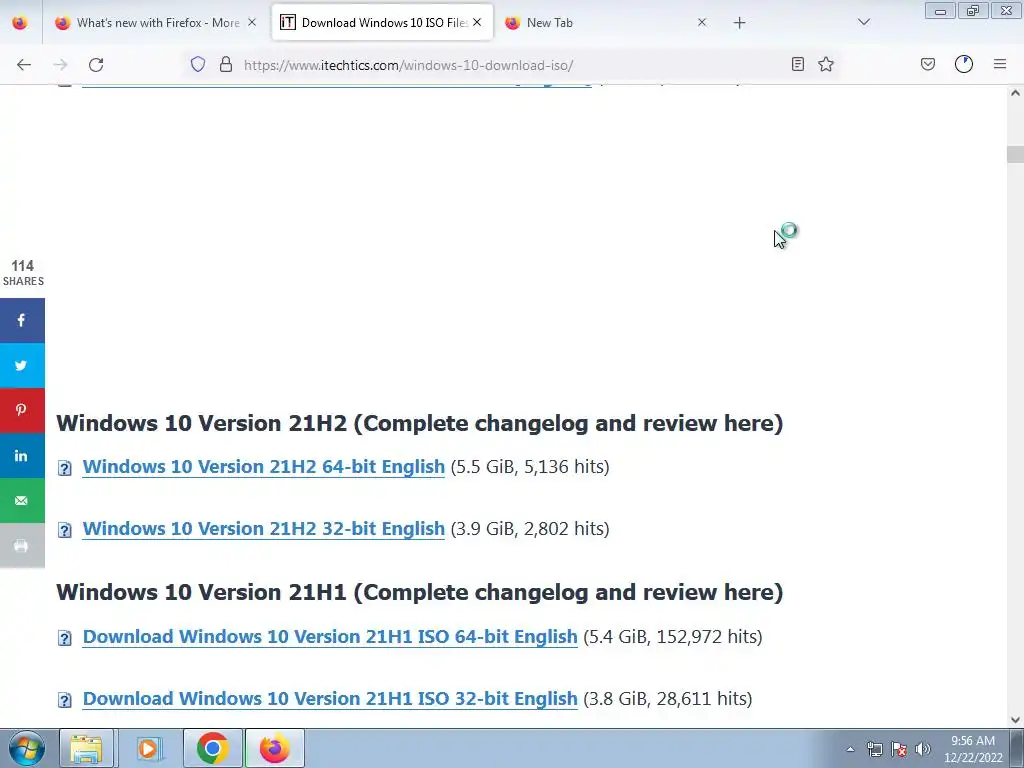Click file icon beside 21H2 32-bit link
The width and height of the screenshot is (1024, 768).
click(65, 530)
